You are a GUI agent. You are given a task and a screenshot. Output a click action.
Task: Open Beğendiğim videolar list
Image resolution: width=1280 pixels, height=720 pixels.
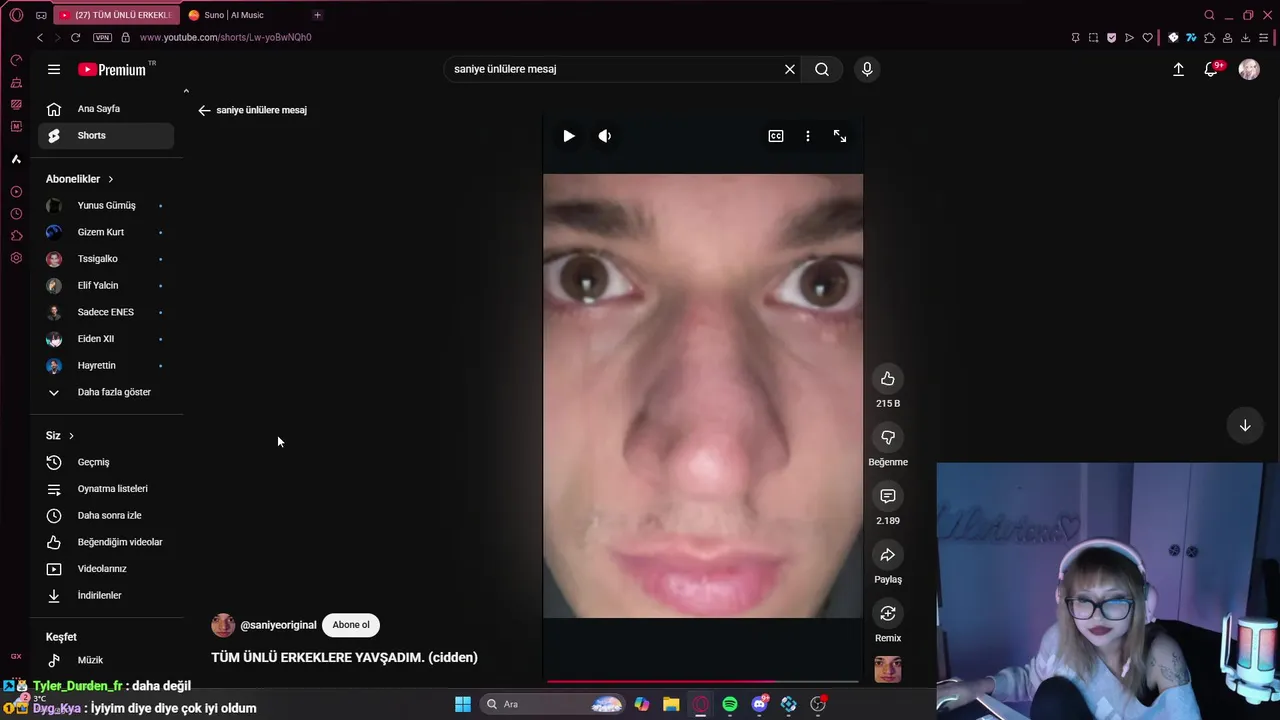click(x=106, y=542)
